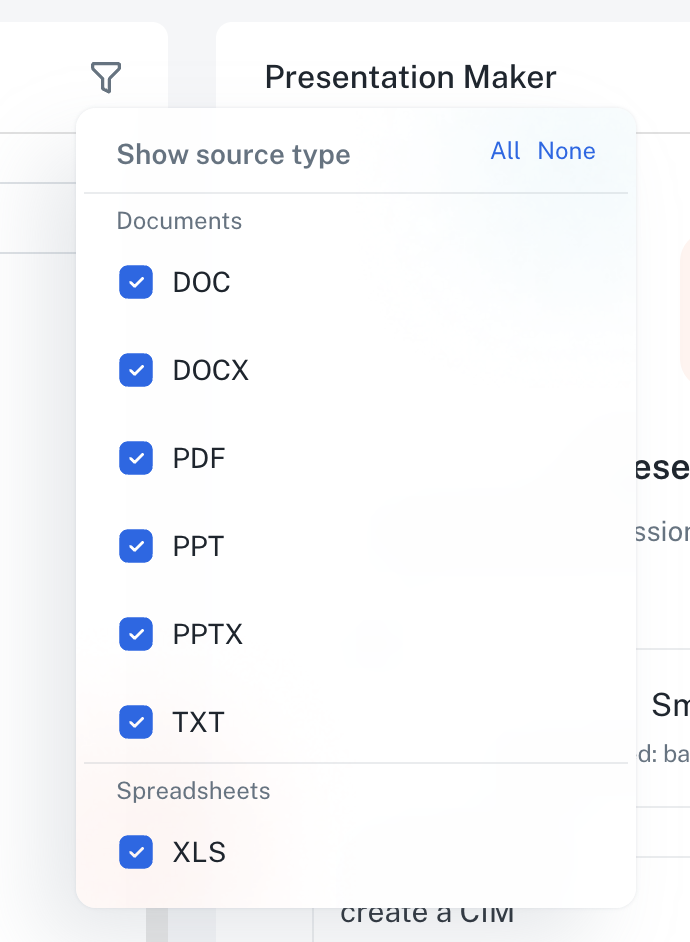
Task: Click the blue checkmark icon beside DOC
Action: (136, 282)
